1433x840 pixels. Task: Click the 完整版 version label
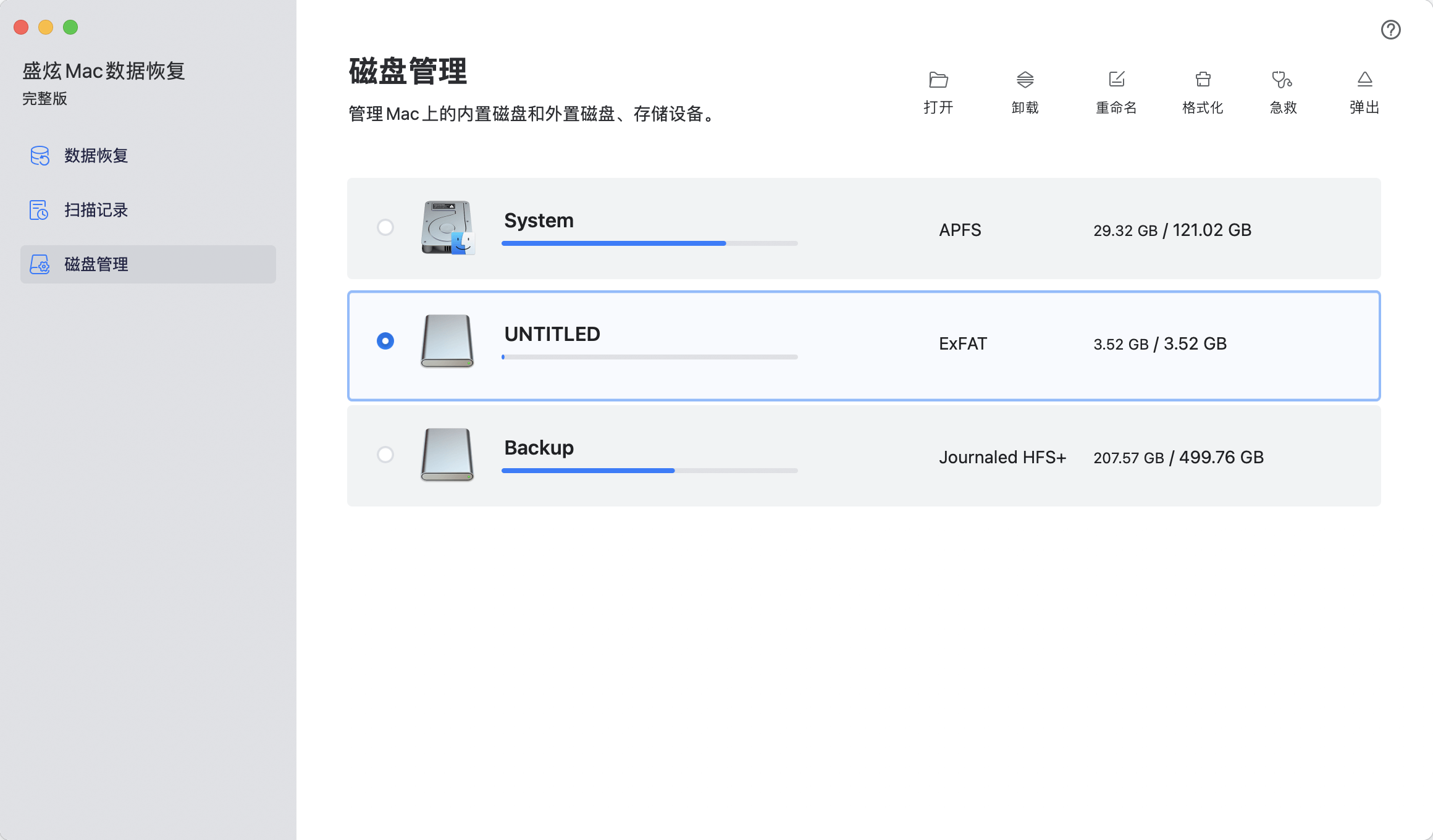46,98
